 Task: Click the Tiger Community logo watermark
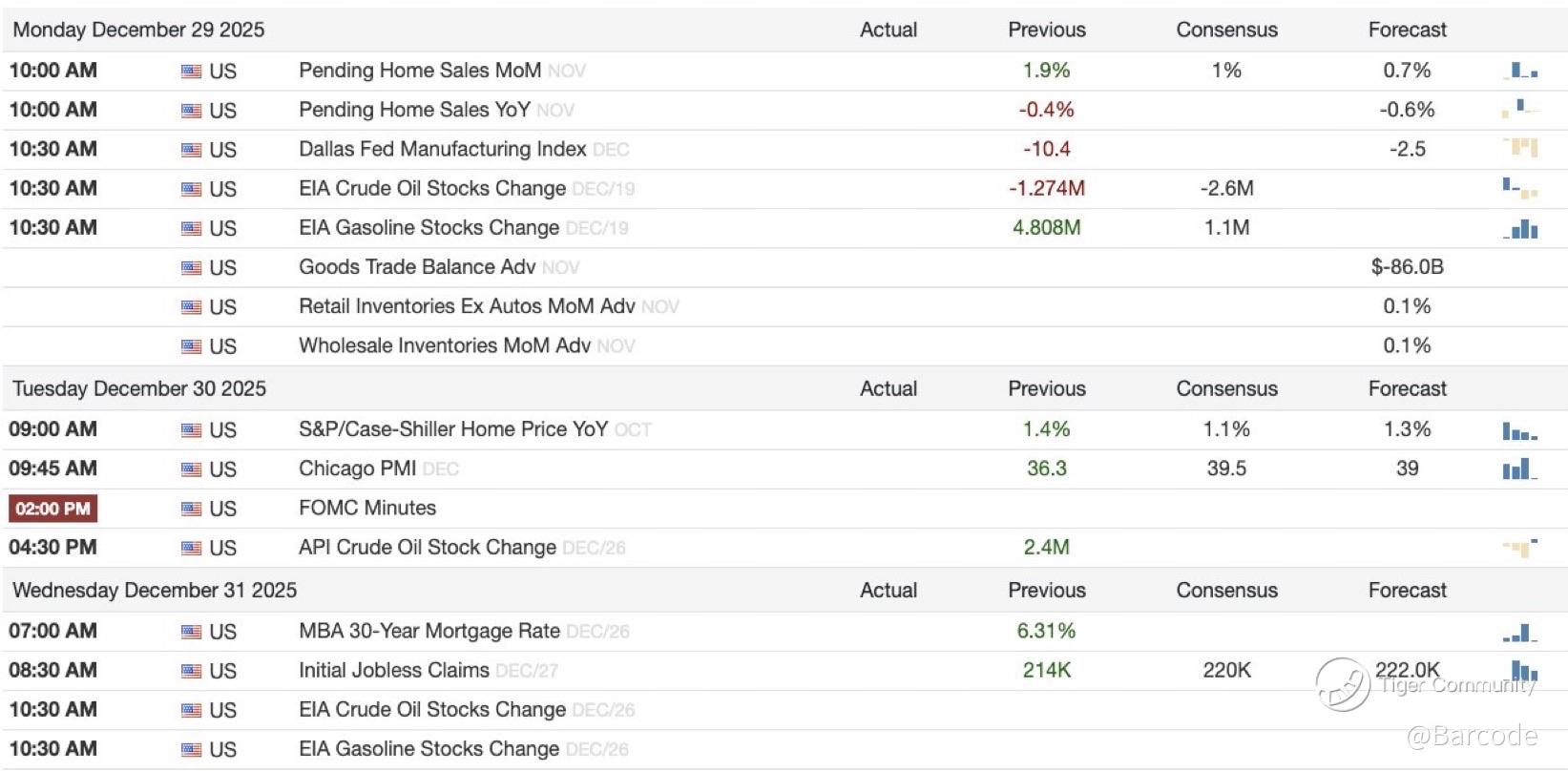[1343, 684]
